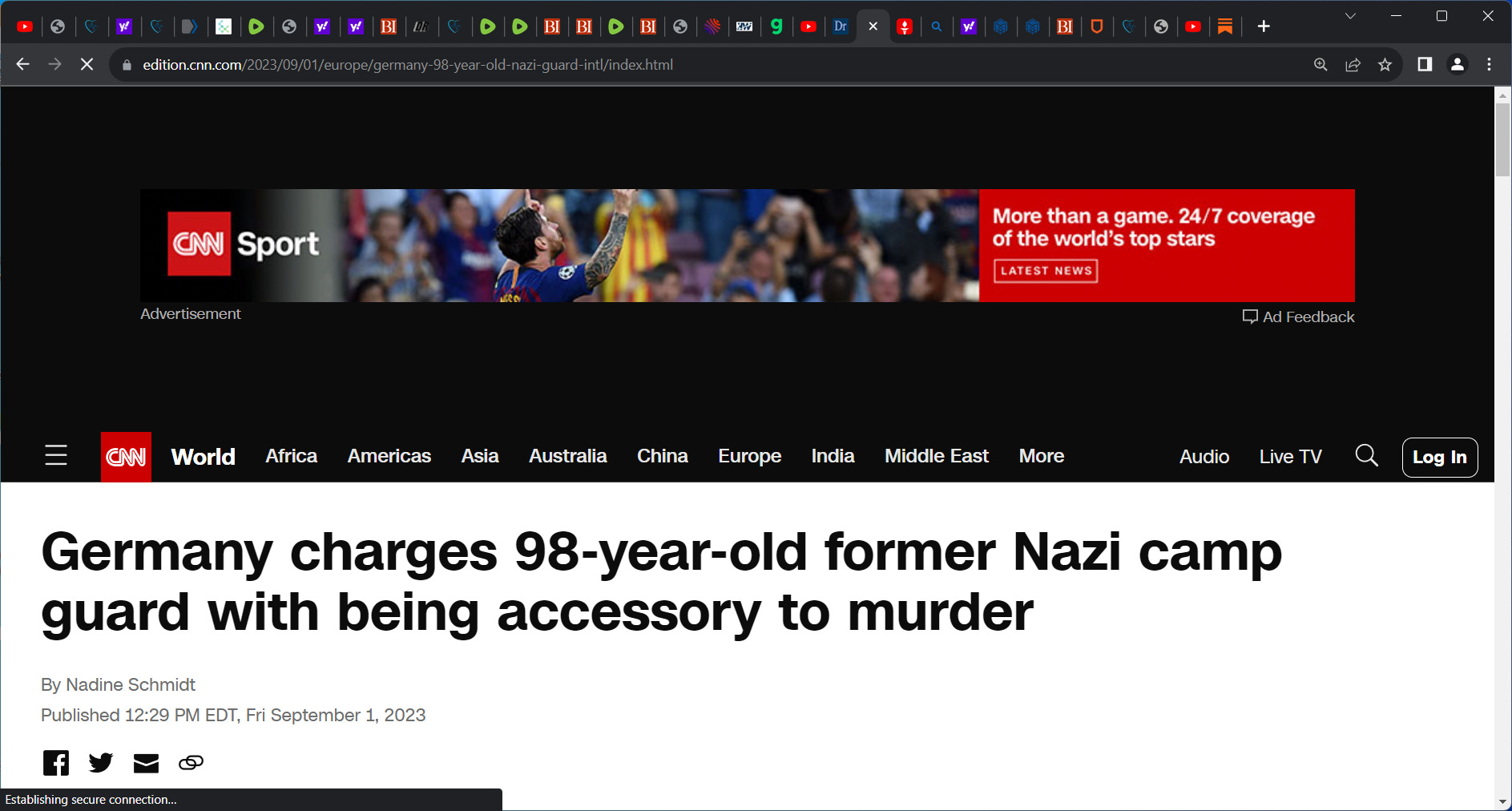This screenshot has height=811, width=1512.
Task: Copy the article link with chain icon
Action: click(191, 762)
